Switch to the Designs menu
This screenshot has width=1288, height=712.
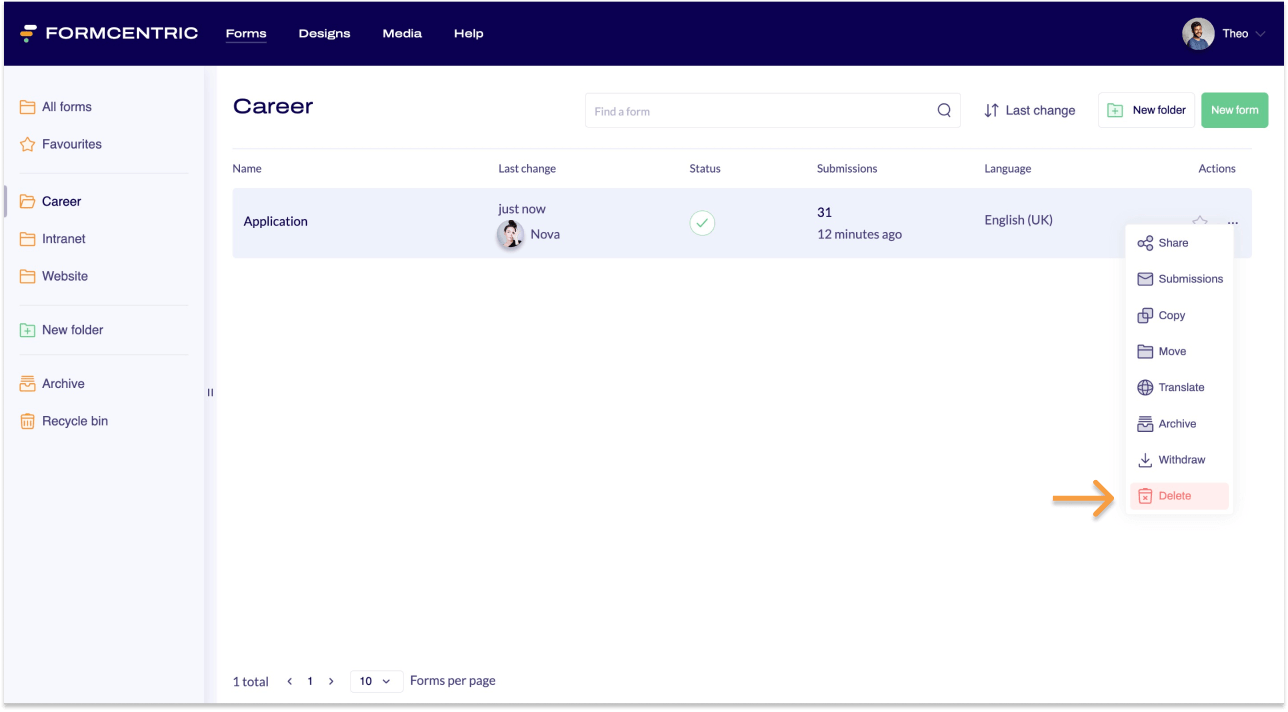(324, 33)
